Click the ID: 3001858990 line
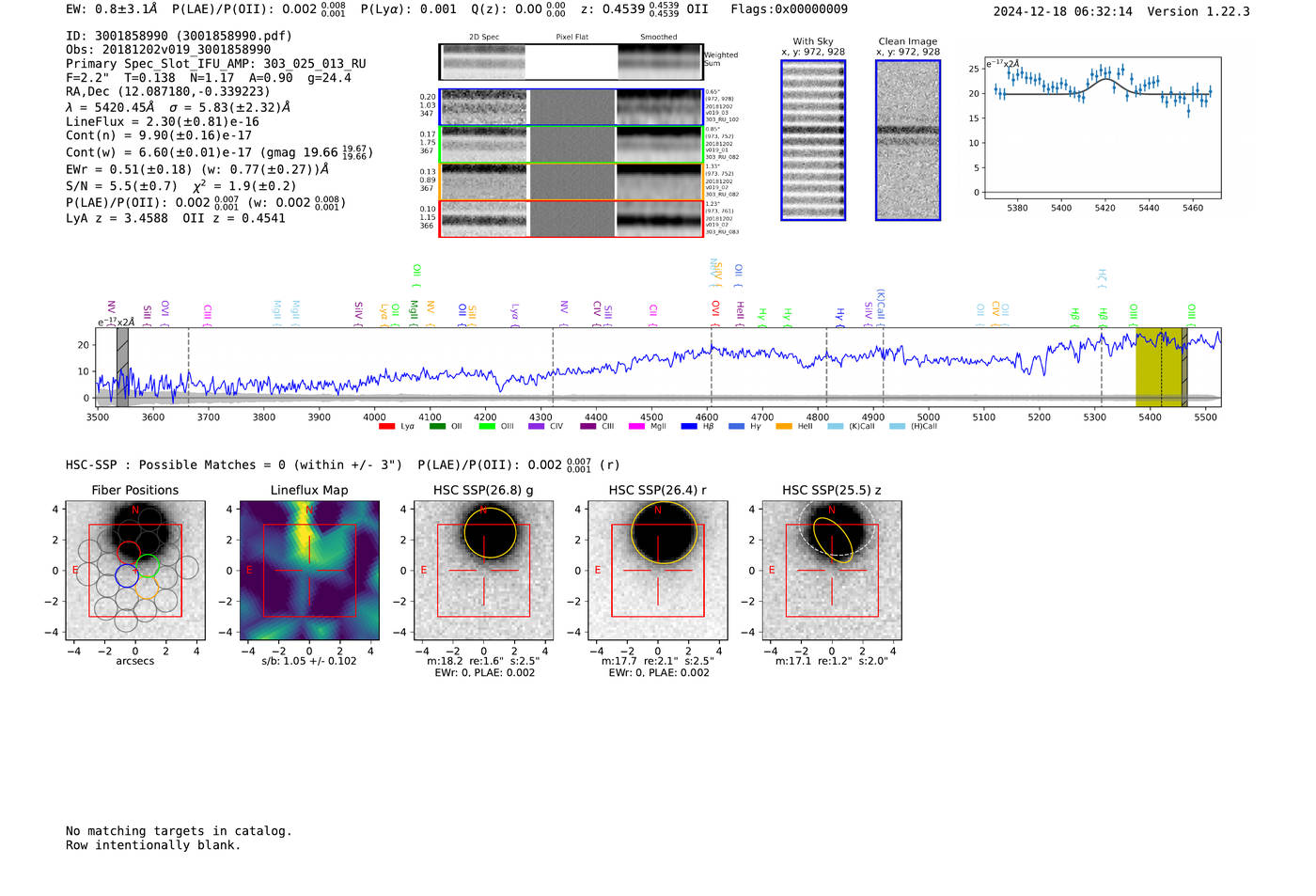1316x896 pixels. [179, 36]
